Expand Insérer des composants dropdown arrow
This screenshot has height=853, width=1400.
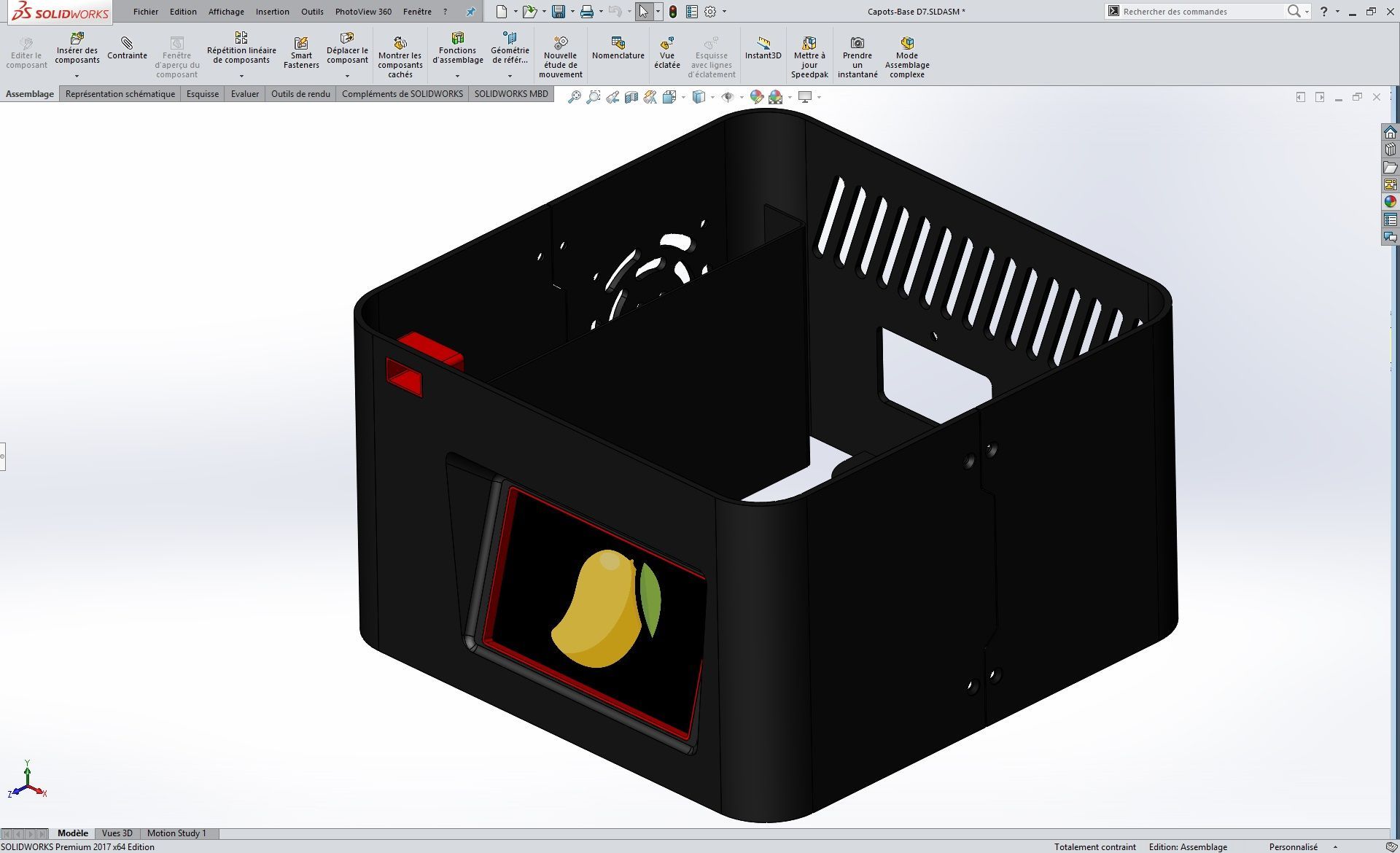tap(77, 76)
